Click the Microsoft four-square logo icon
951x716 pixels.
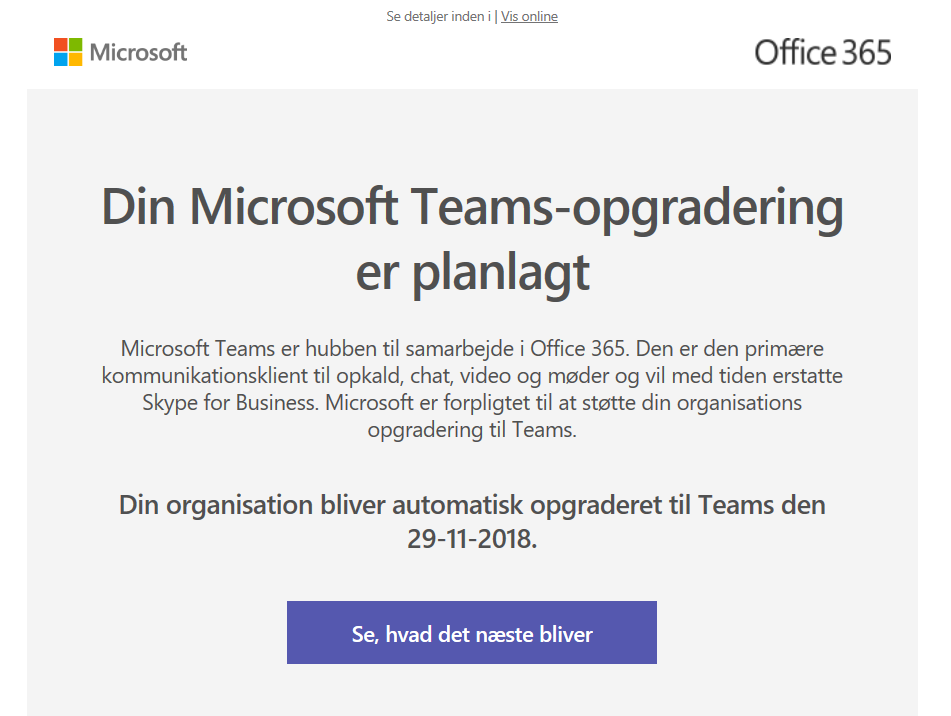pos(68,52)
